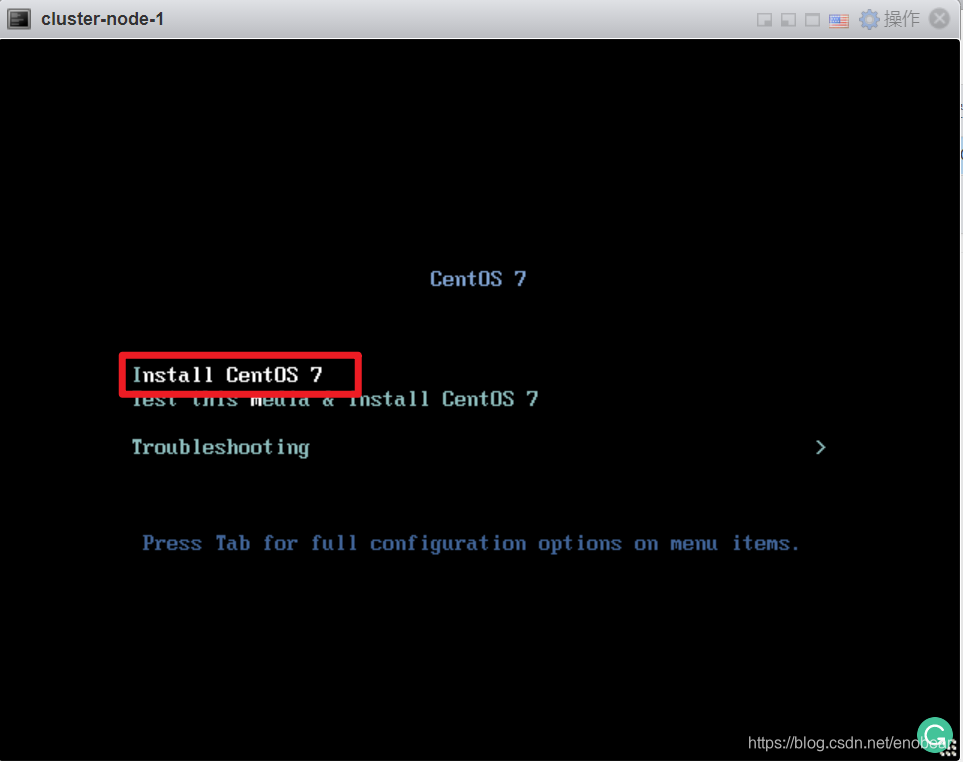
Task: Expand Troubleshooting submenu via the chevron arrow
Action: pos(821,448)
